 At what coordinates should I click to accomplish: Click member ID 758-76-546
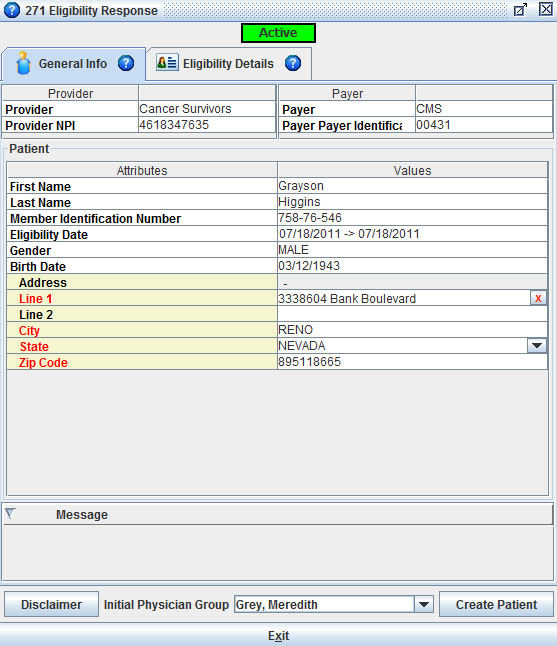coord(412,218)
